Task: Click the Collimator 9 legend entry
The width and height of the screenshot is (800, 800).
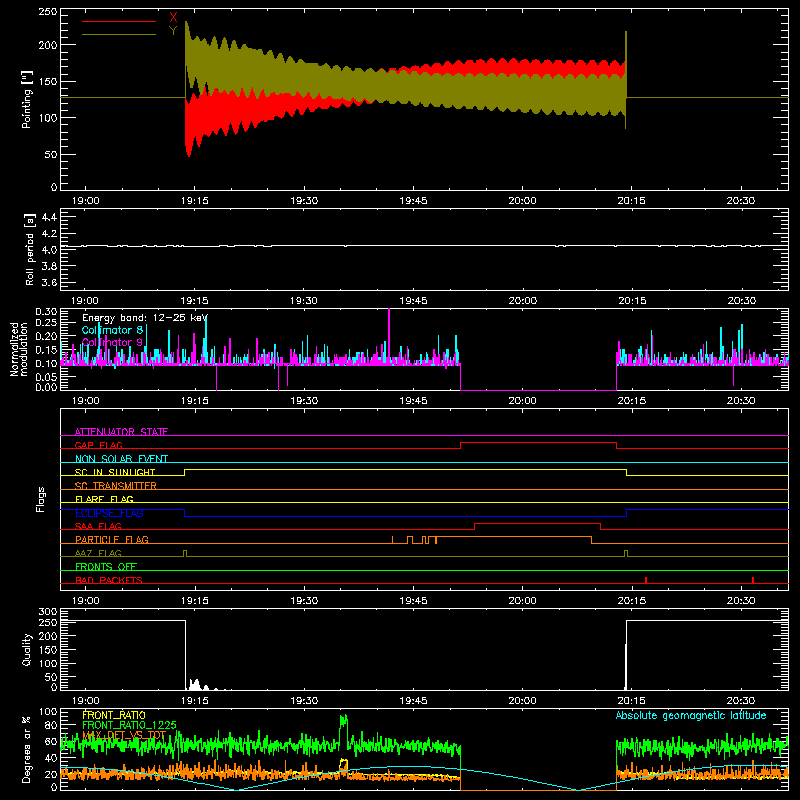Action: pos(112,342)
